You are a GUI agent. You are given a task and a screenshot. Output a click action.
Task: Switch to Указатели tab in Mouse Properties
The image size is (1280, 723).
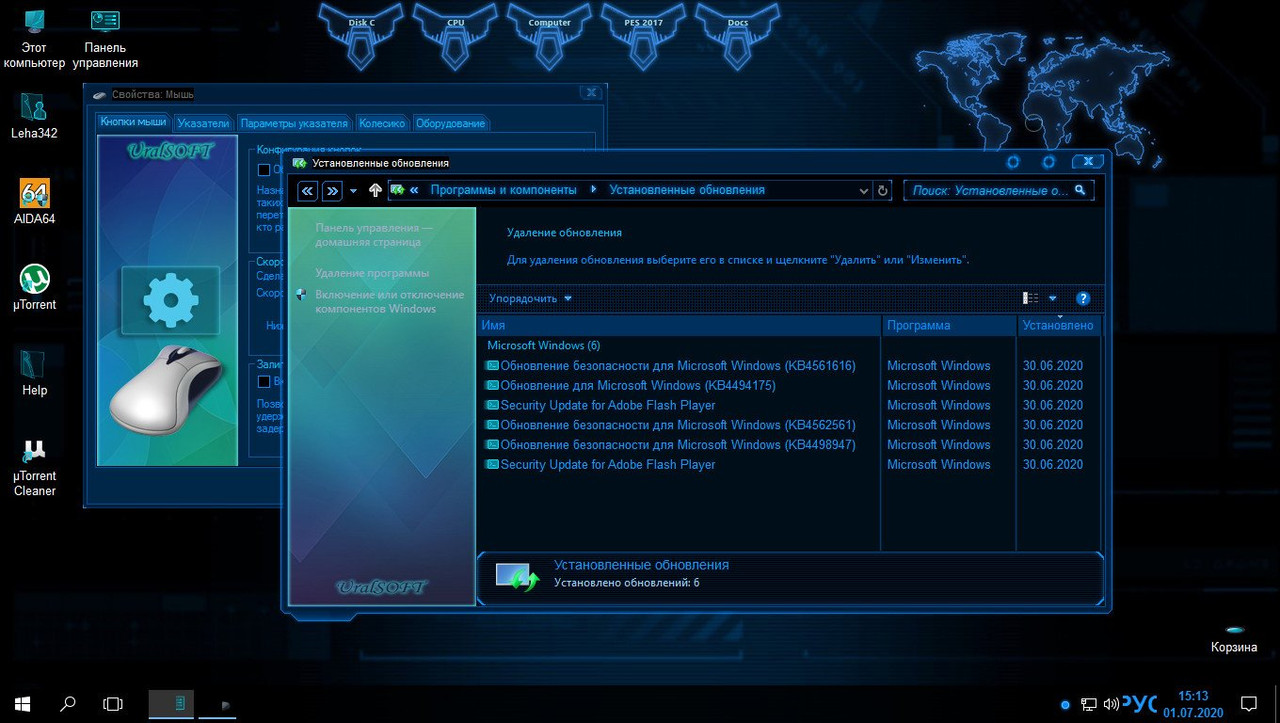click(x=204, y=123)
